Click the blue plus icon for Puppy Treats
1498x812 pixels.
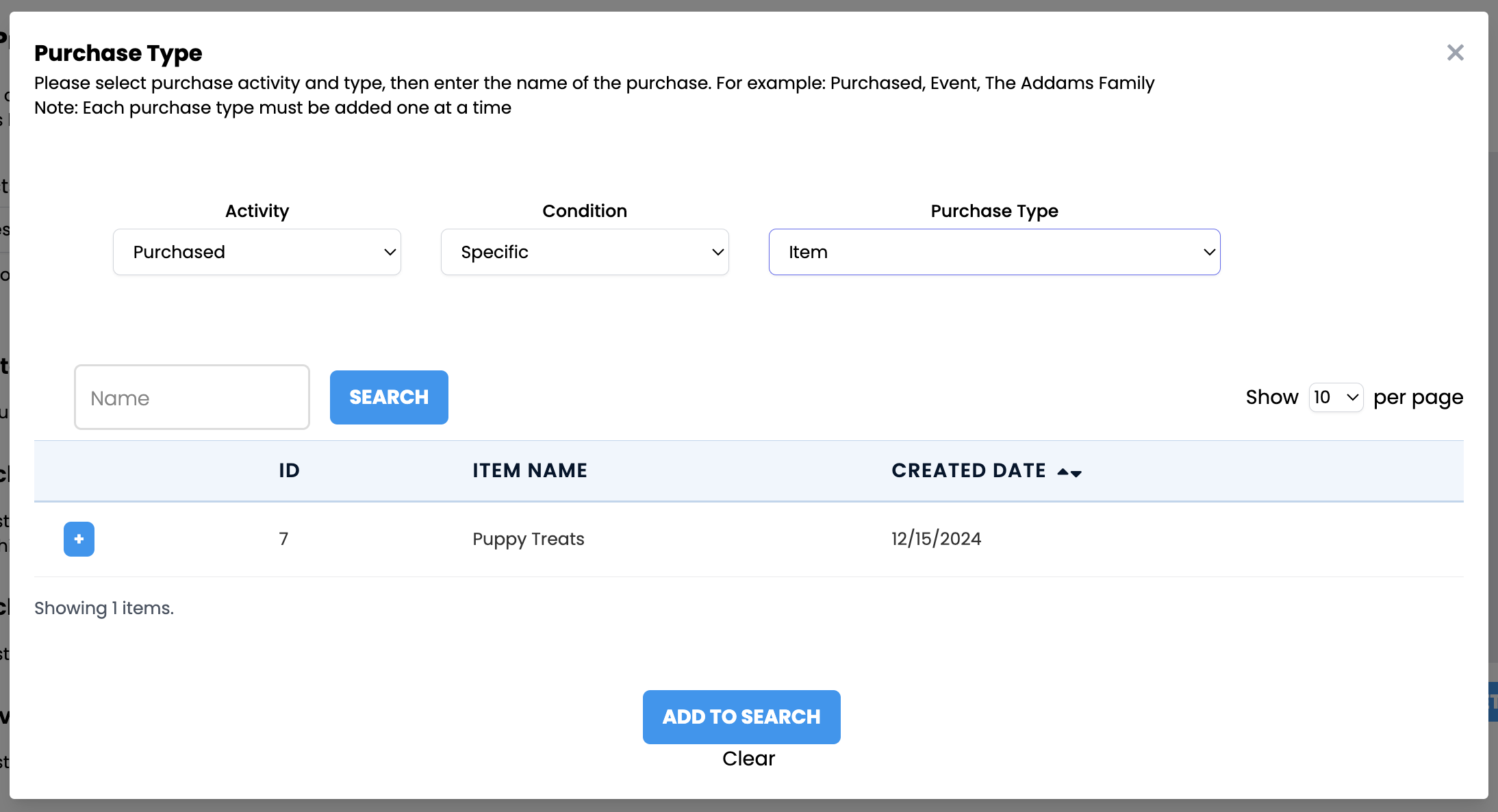[79, 539]
